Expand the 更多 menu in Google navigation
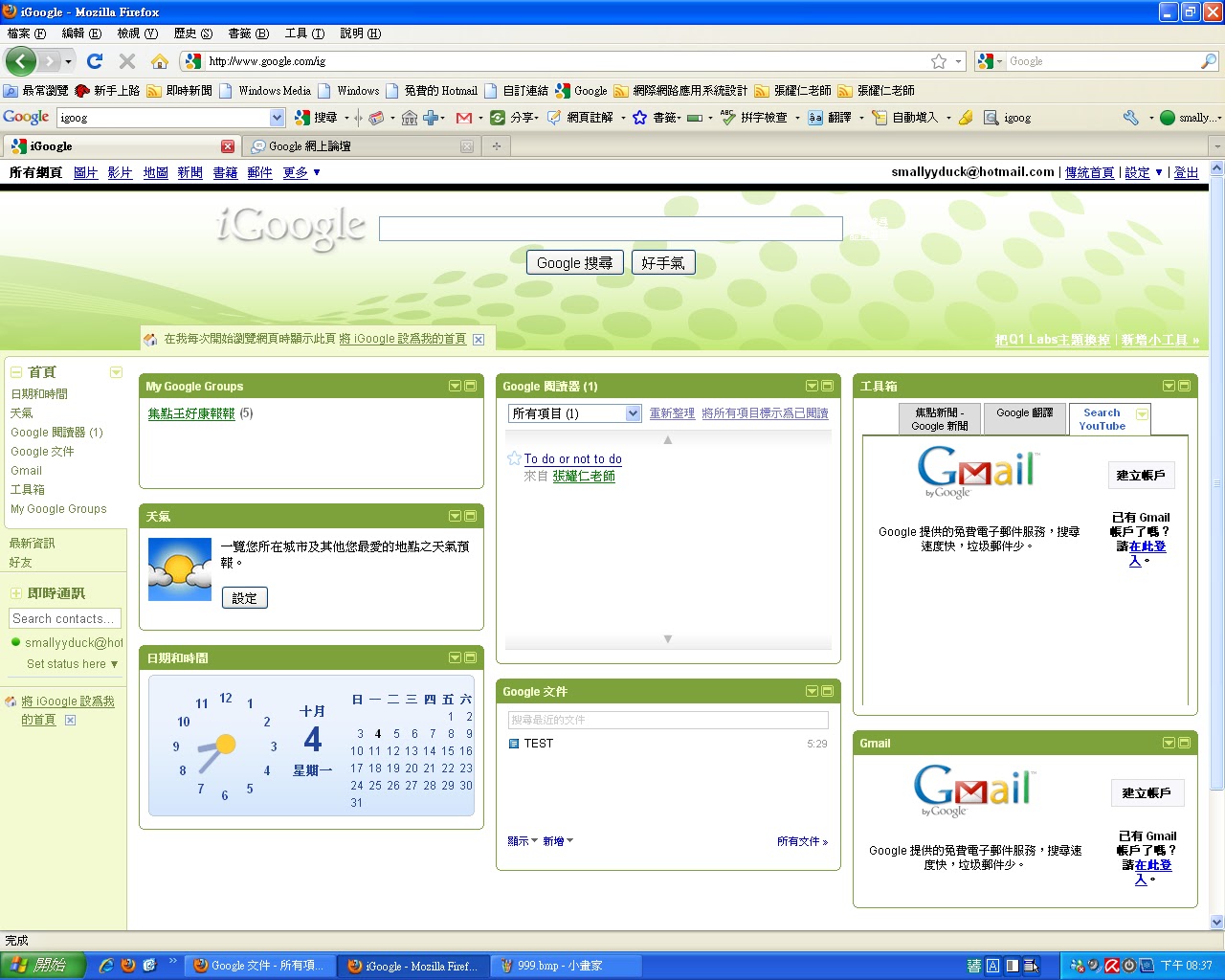1225x980 pixels. [301, 172]
